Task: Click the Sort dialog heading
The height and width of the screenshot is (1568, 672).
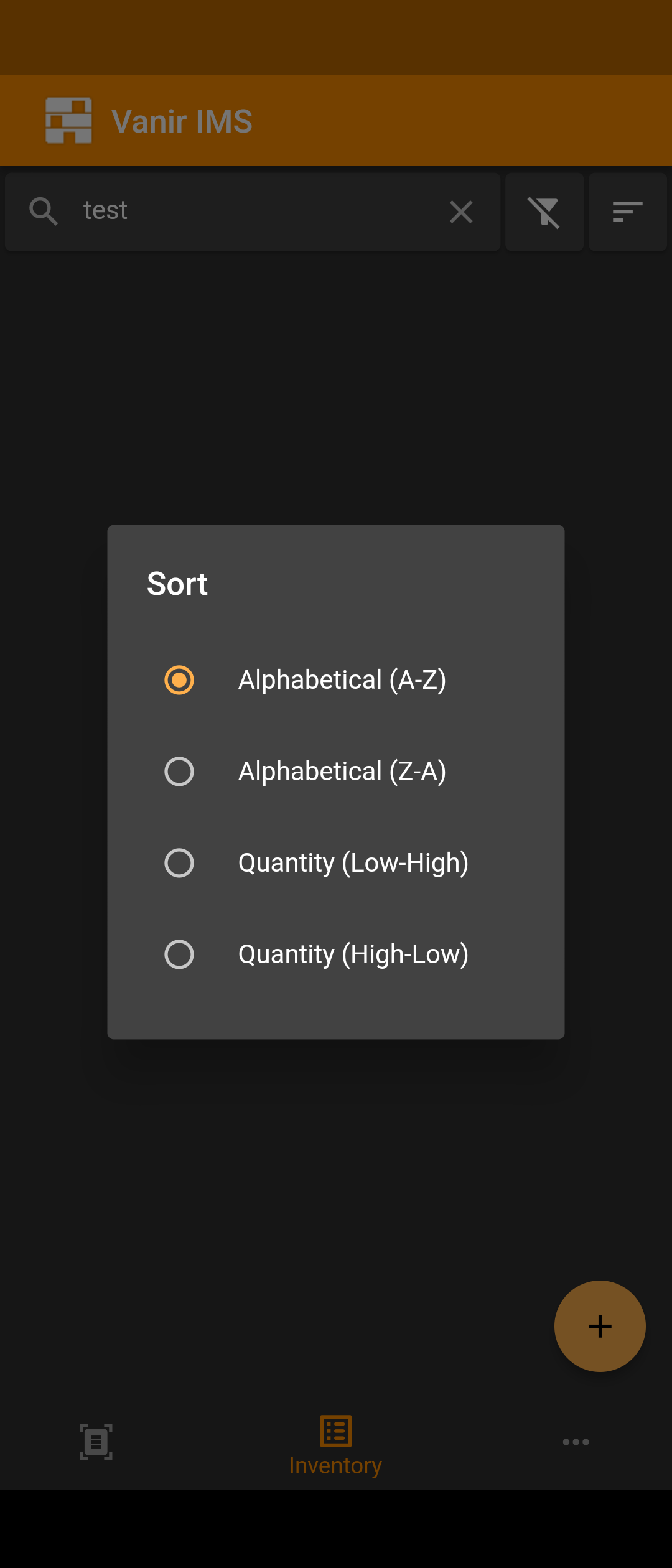Action: [177, 584]
